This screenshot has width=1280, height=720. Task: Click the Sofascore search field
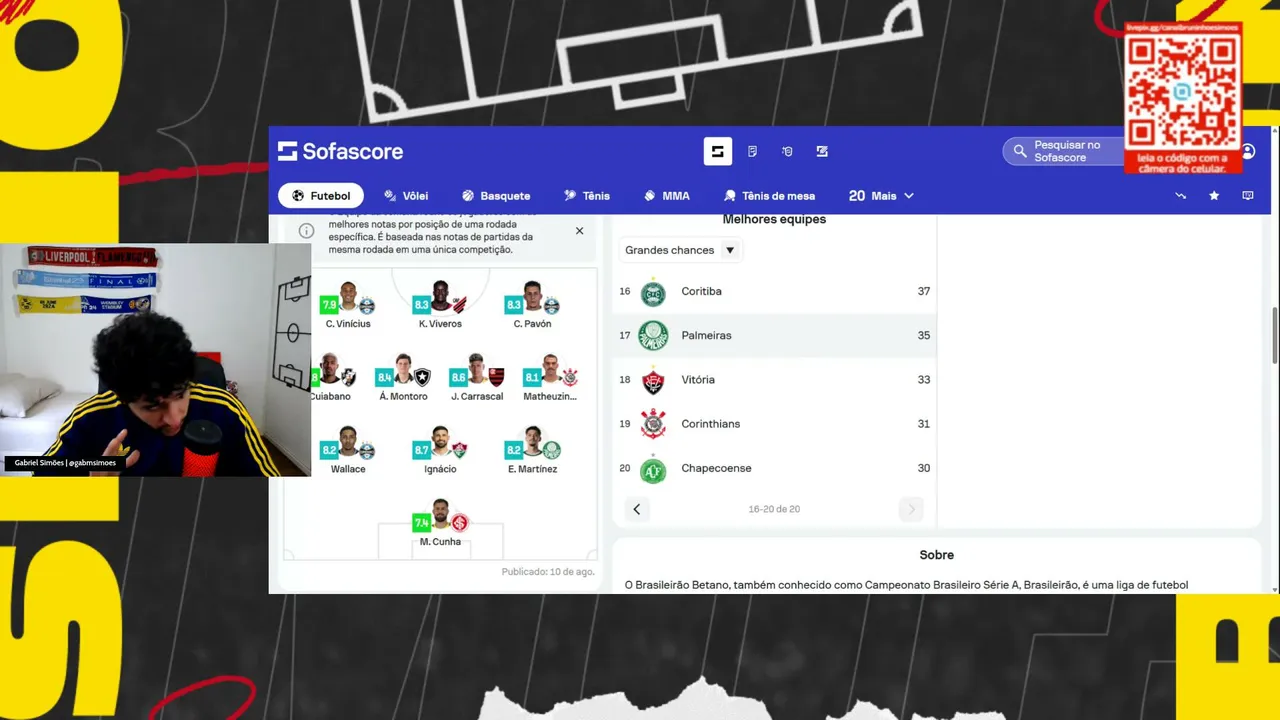1062,151
